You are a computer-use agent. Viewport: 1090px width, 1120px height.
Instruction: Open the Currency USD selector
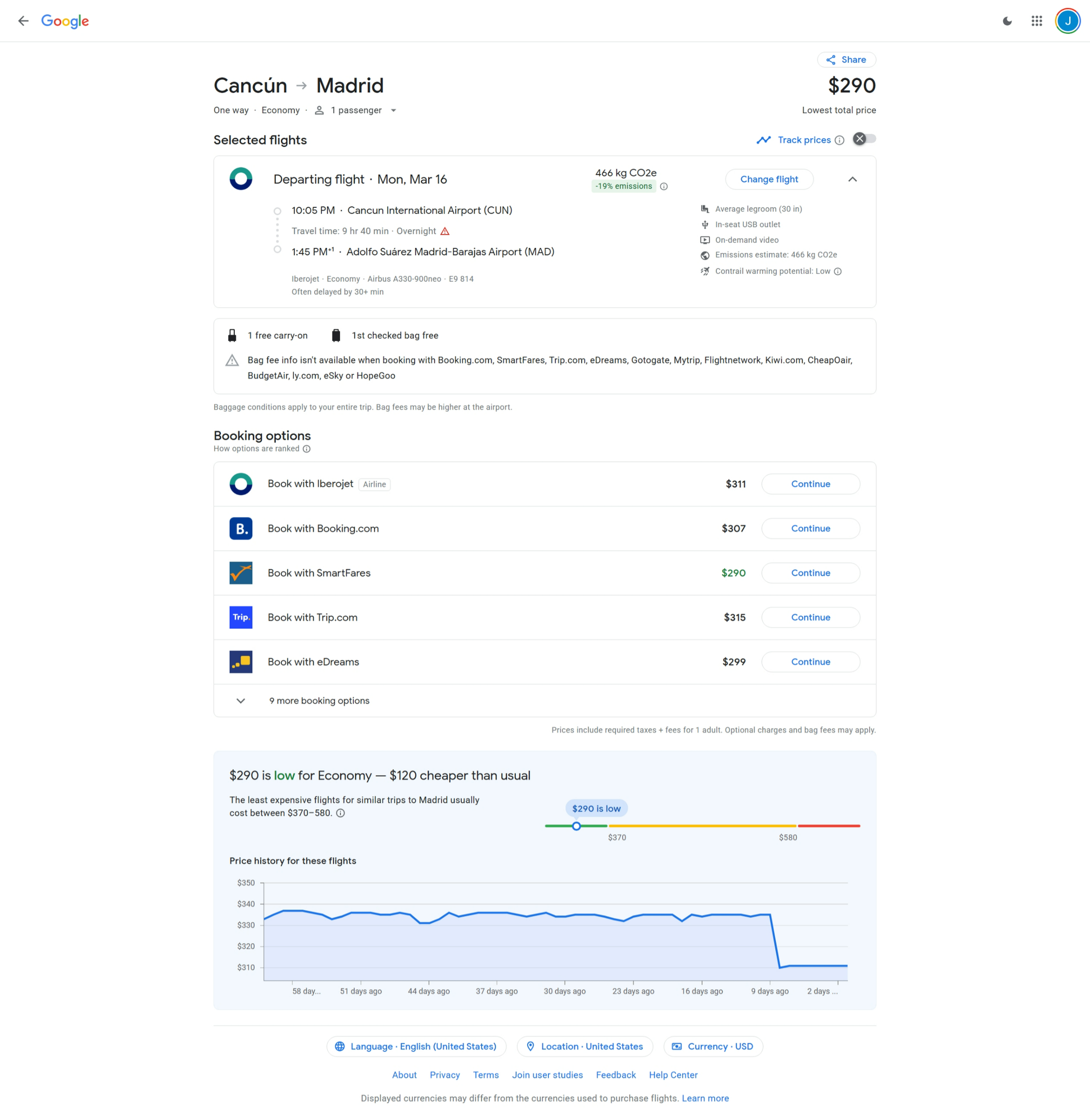(713, 1047)
